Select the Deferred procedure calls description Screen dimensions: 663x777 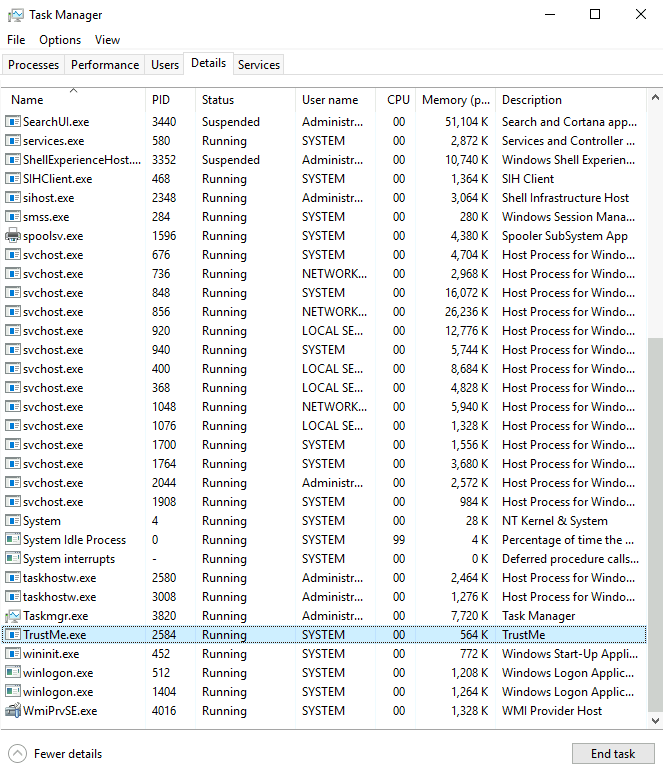(570, 558)
